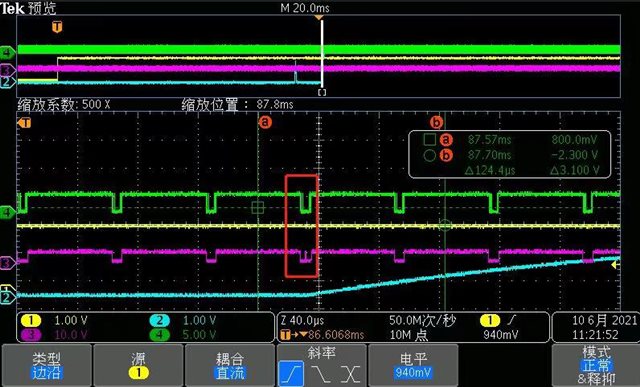Viewport: 640px width, 387px height.
Task: Click the orange trigger T marker in overview
Action: click(57, 27)
